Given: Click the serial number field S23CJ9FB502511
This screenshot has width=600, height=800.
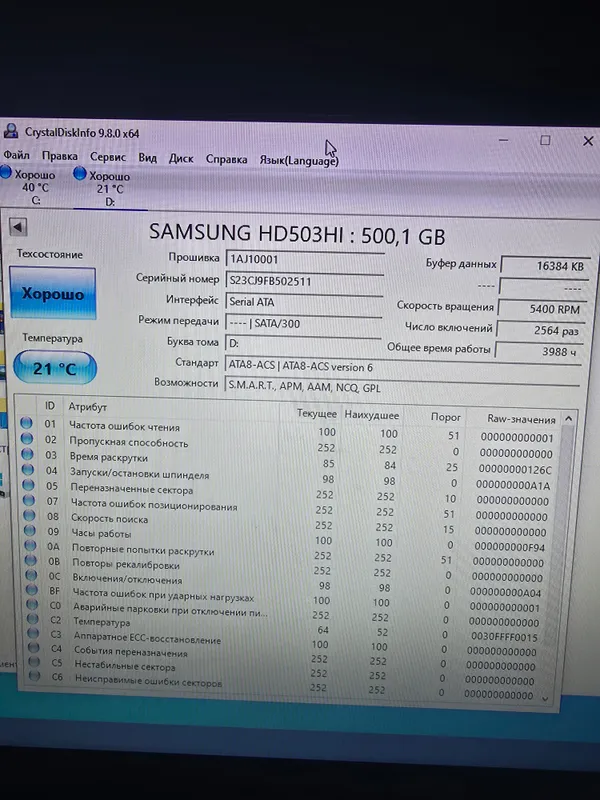Looking at the screenshot, I should tap(305, 281).
